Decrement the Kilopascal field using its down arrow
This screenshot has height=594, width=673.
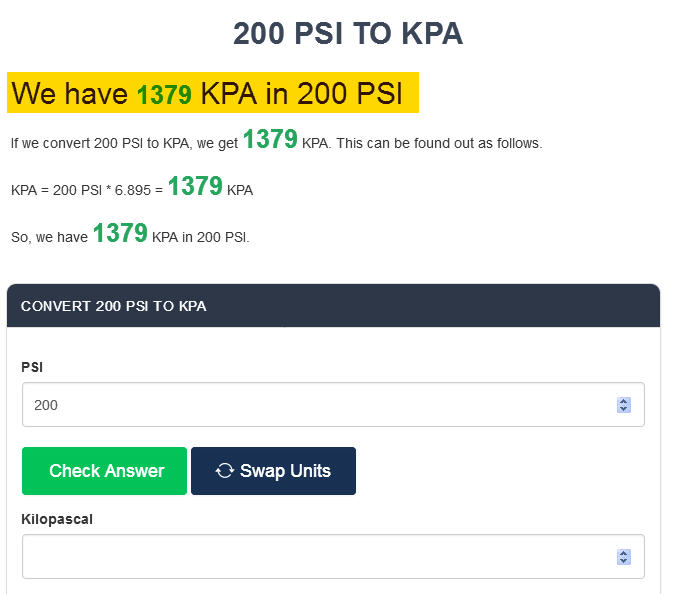click(x=624, y=561)
